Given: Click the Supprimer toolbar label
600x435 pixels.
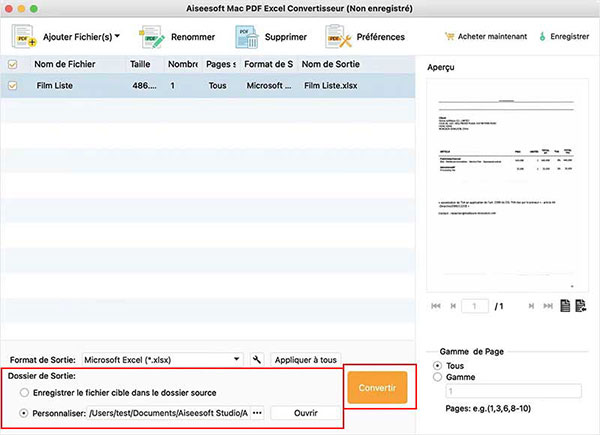Looking at the screenshot, I should tap(286, 37).
